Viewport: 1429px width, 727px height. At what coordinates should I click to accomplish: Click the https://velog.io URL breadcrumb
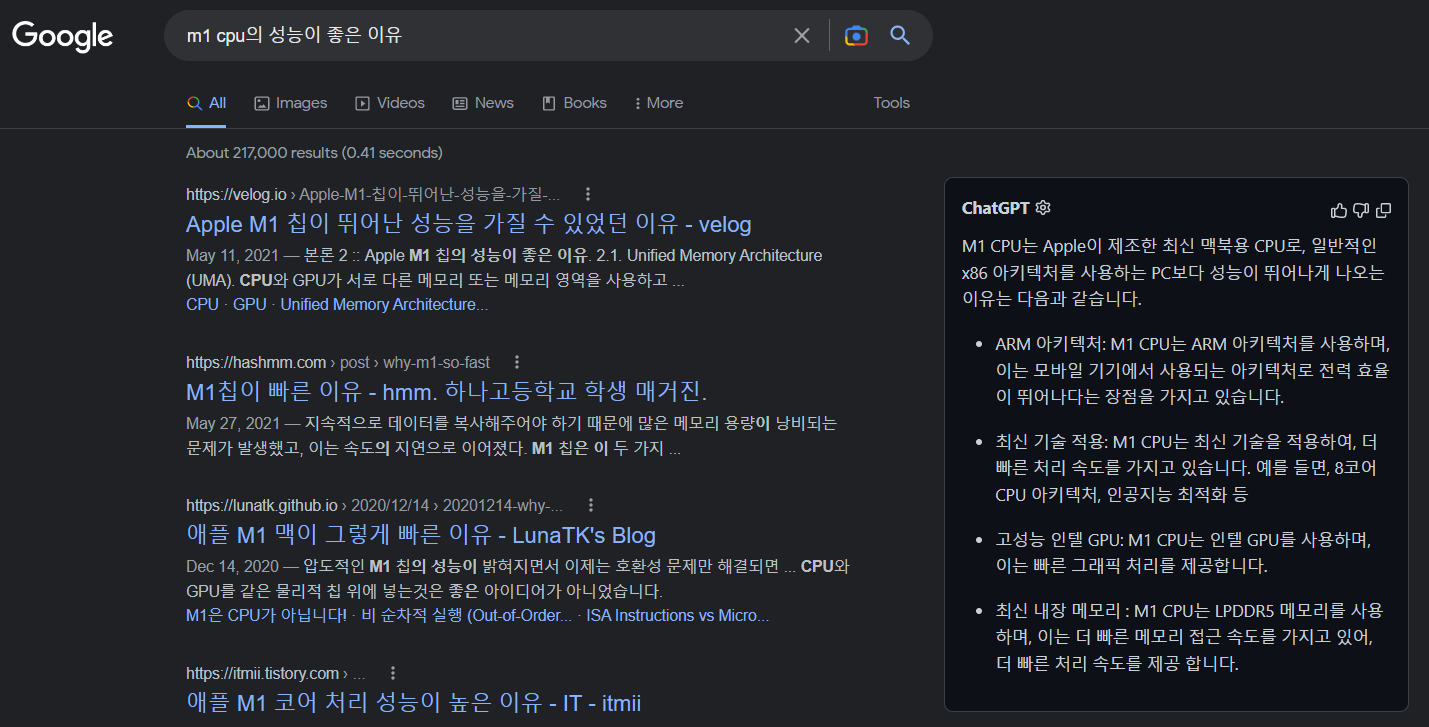point(373,194)
